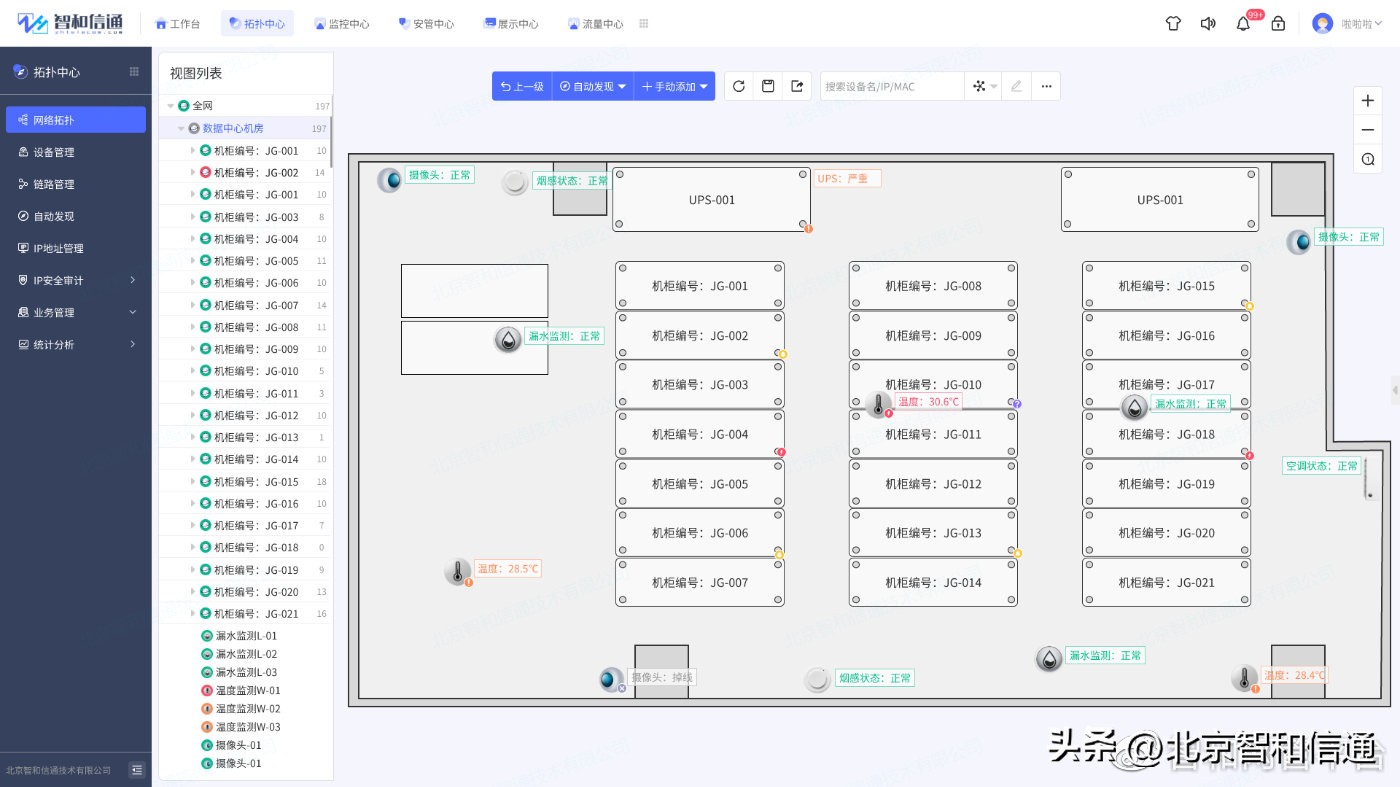The width and height of the screenshot is (1400, 787).
Task: Click the theme/skin shirt icon in top bar
Action: [x=1173, y=22]
